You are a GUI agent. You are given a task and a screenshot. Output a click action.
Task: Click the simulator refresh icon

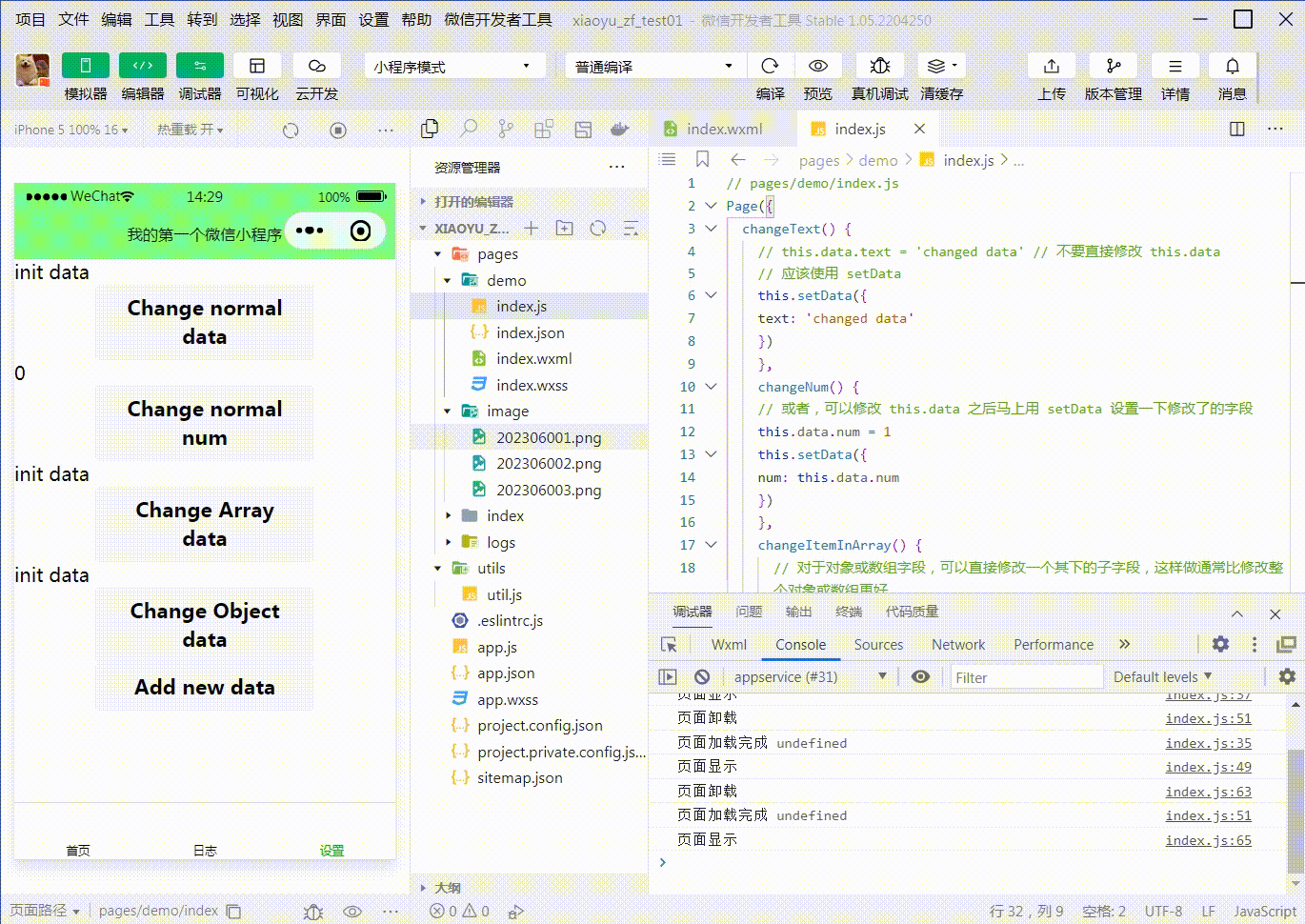(x=291, y=130)
